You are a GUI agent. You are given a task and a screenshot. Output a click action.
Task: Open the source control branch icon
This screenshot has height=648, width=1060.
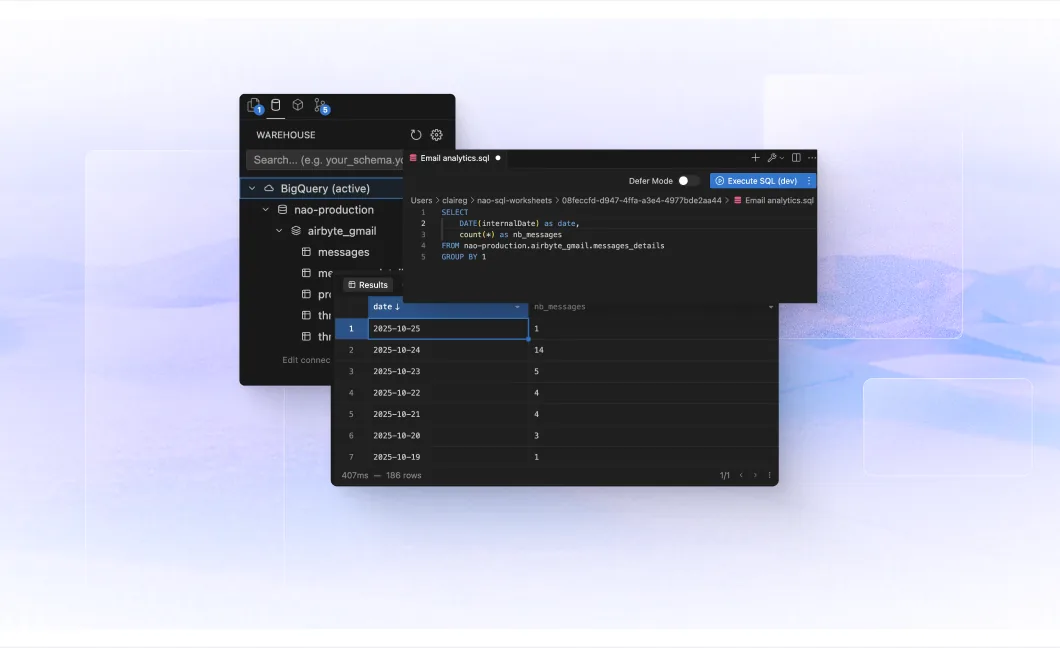pos(321,105)
